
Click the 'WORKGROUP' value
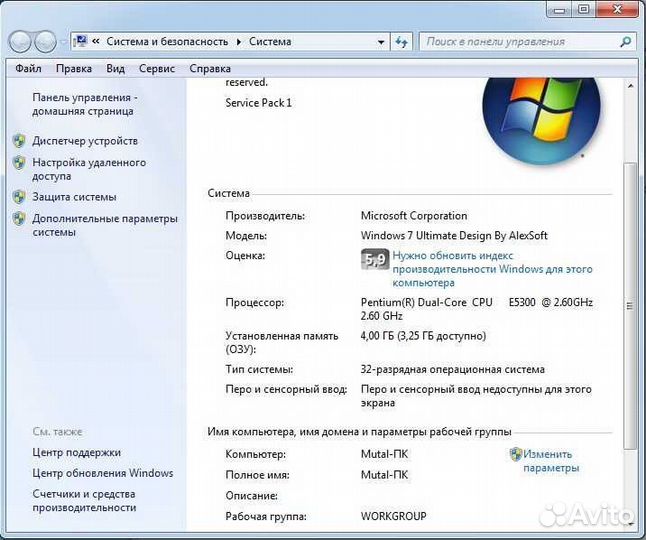pos(393,516)
